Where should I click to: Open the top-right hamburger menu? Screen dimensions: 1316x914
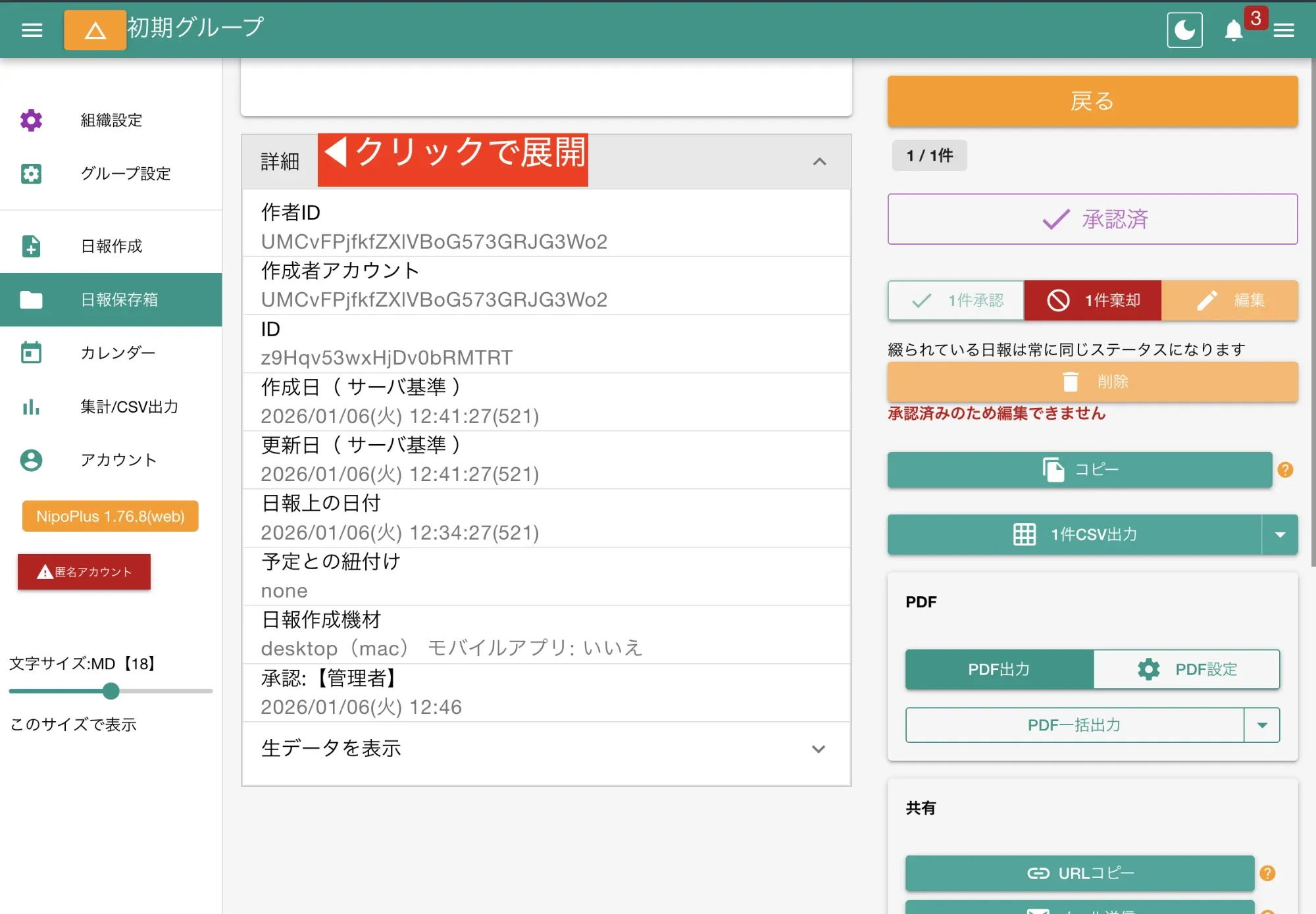(x=1284, y=30)
